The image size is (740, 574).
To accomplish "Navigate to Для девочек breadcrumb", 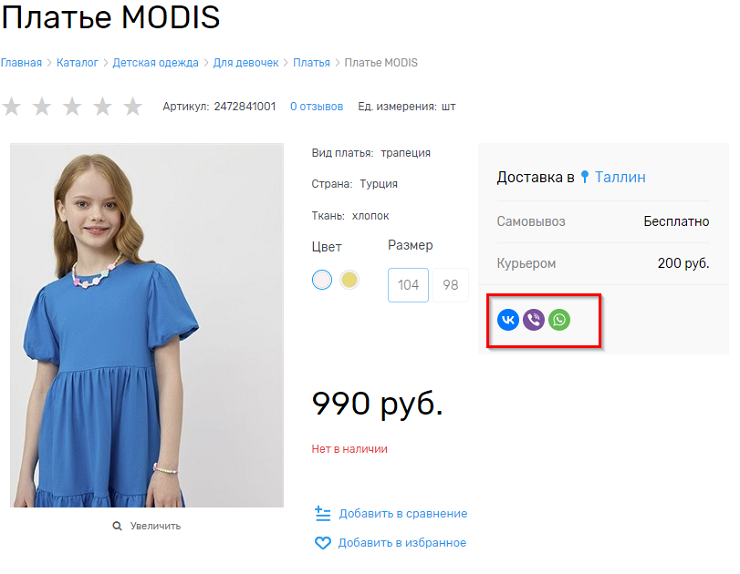I will coord(246,62).
